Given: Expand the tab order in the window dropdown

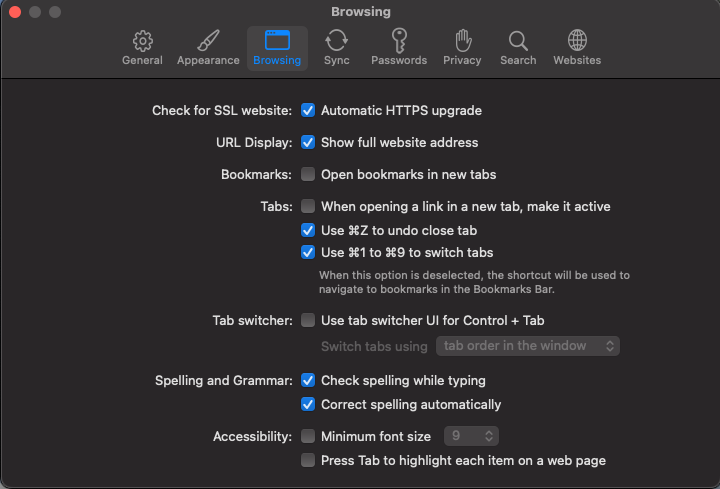Looking at the screenshot, I should [x=528, y=346].
